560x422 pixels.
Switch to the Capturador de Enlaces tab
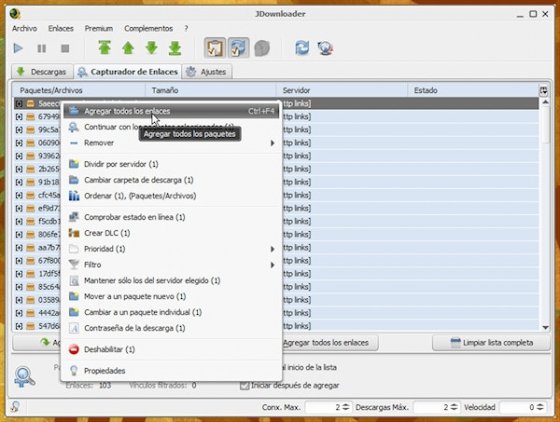tap(128, 72)
